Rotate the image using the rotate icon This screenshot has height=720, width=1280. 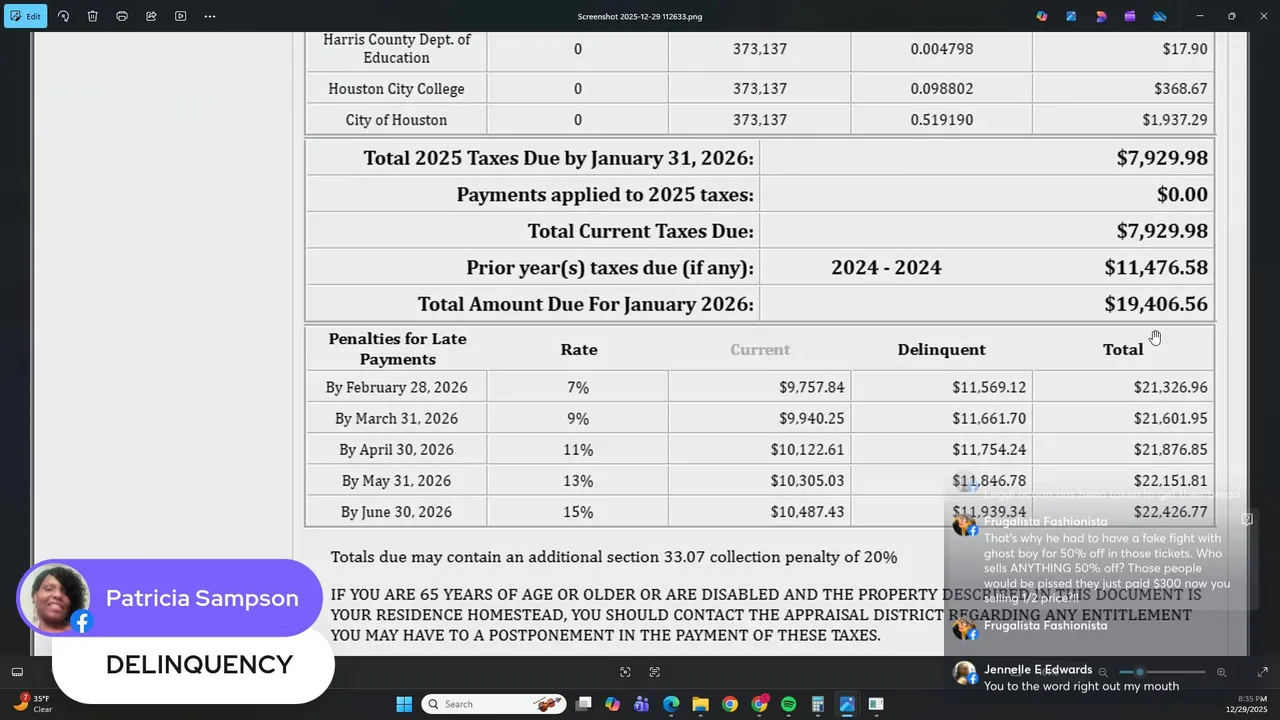tap(63, 16)
